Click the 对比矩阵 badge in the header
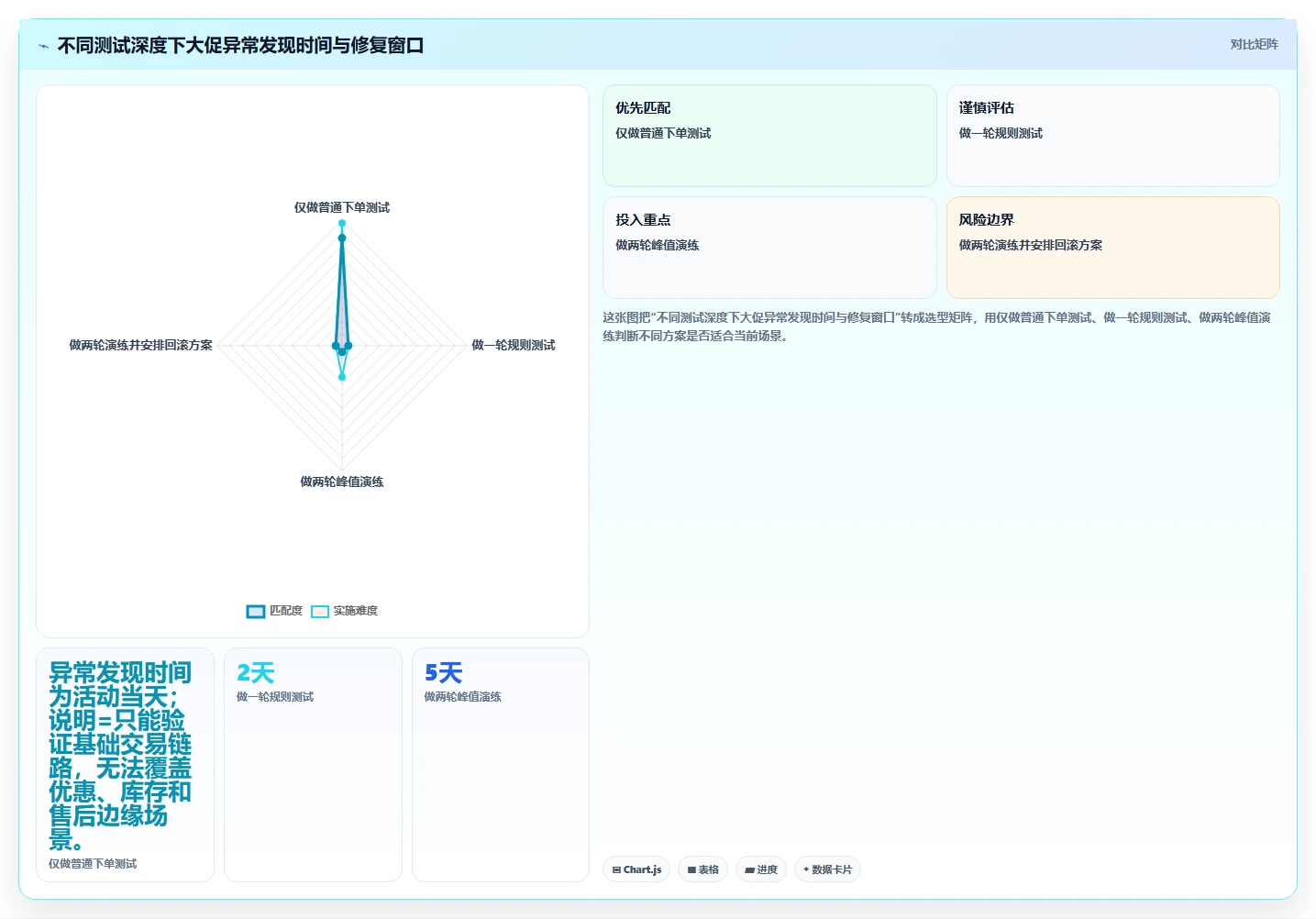 coord(1254,45)
